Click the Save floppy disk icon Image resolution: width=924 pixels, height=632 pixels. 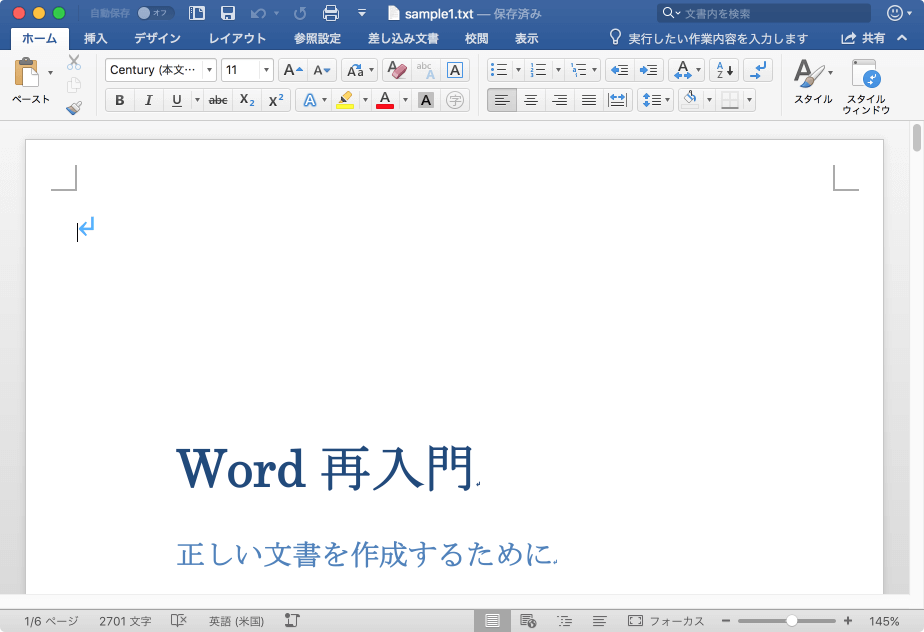coord(227,13)
